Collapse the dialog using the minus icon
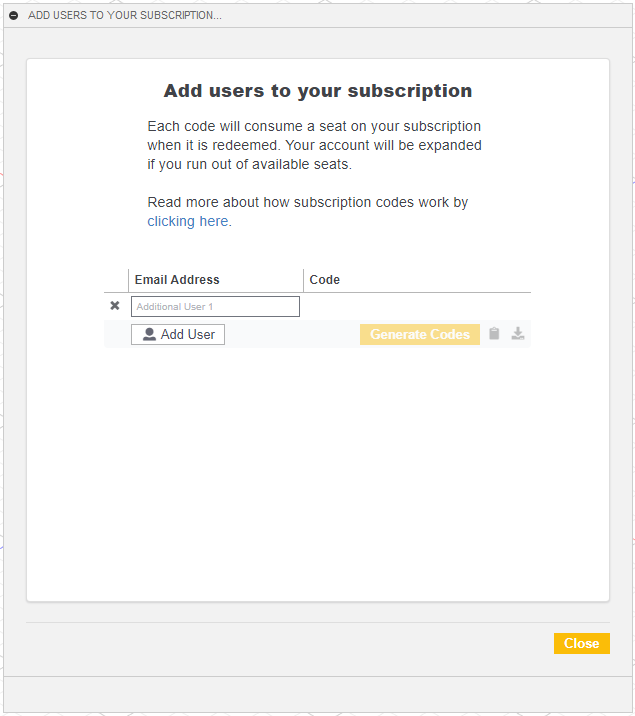Viewport: 635px width, 716px height. (x=14, y=16)
